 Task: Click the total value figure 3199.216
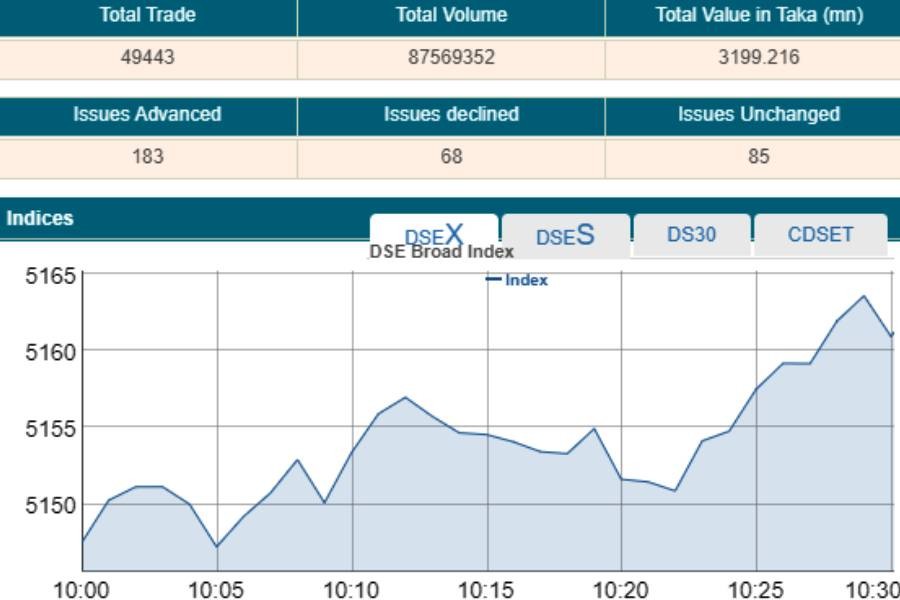pos(758,57)
